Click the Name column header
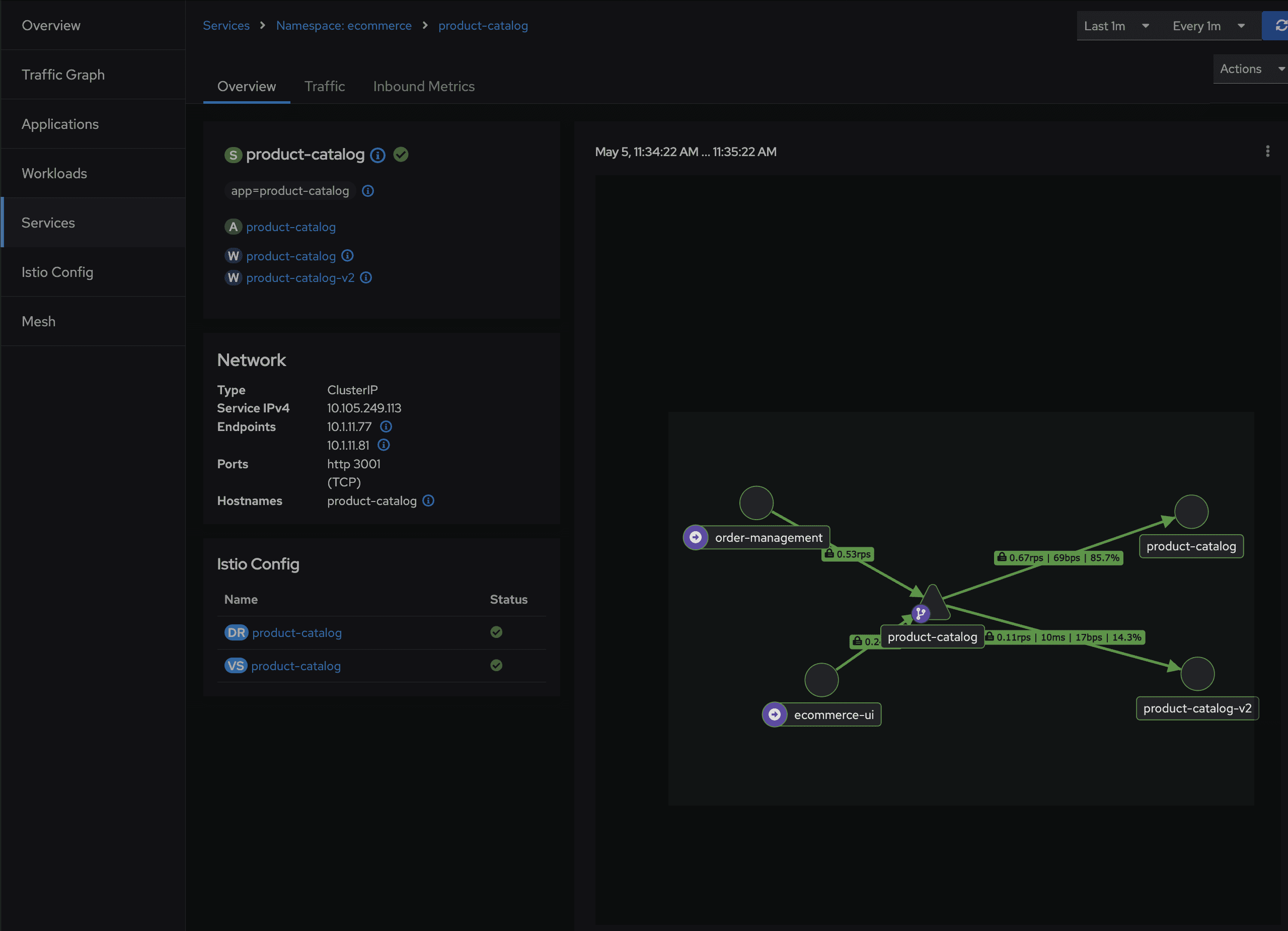 click(241, 599)
